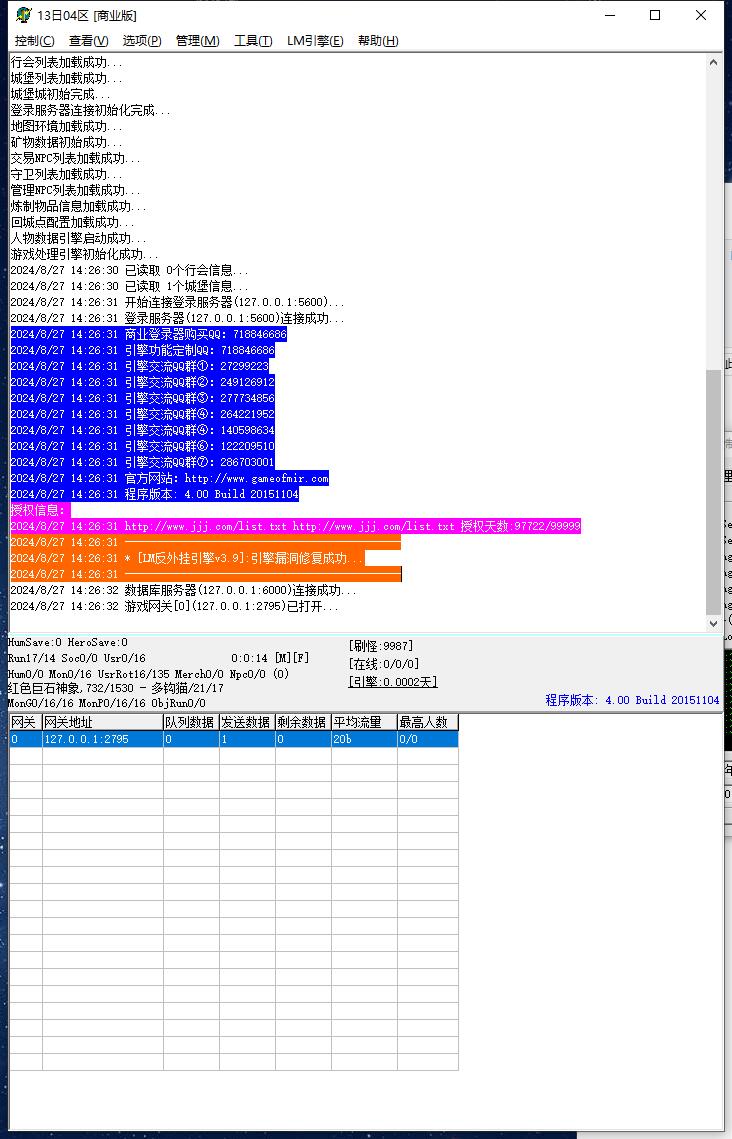732x1139 pixels.
Task: Click the 引擎交流QQ群③ 277734856 line
Action: coord(142,398)
